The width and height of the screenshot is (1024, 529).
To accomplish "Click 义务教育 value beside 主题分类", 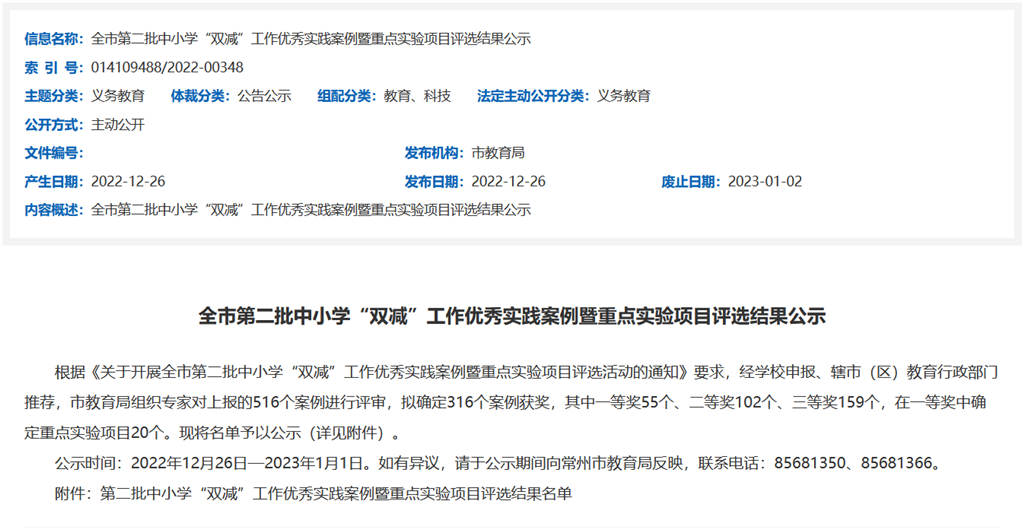I will [118, 96].
